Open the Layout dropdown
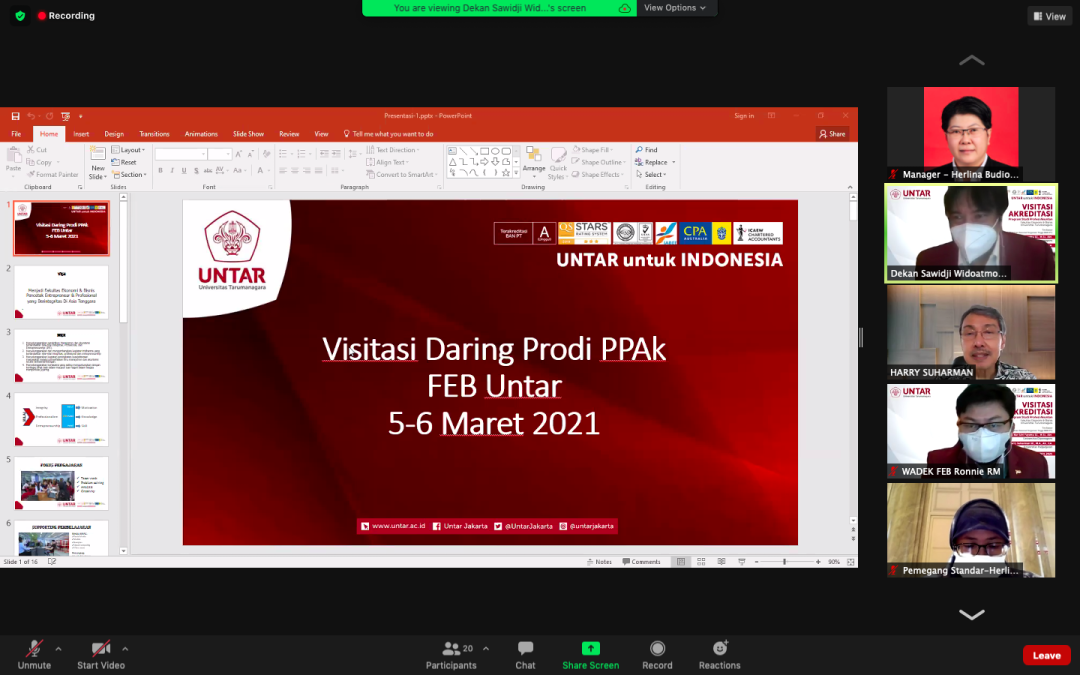This screenshot has height=675, width=1080. tap(128, 149)
